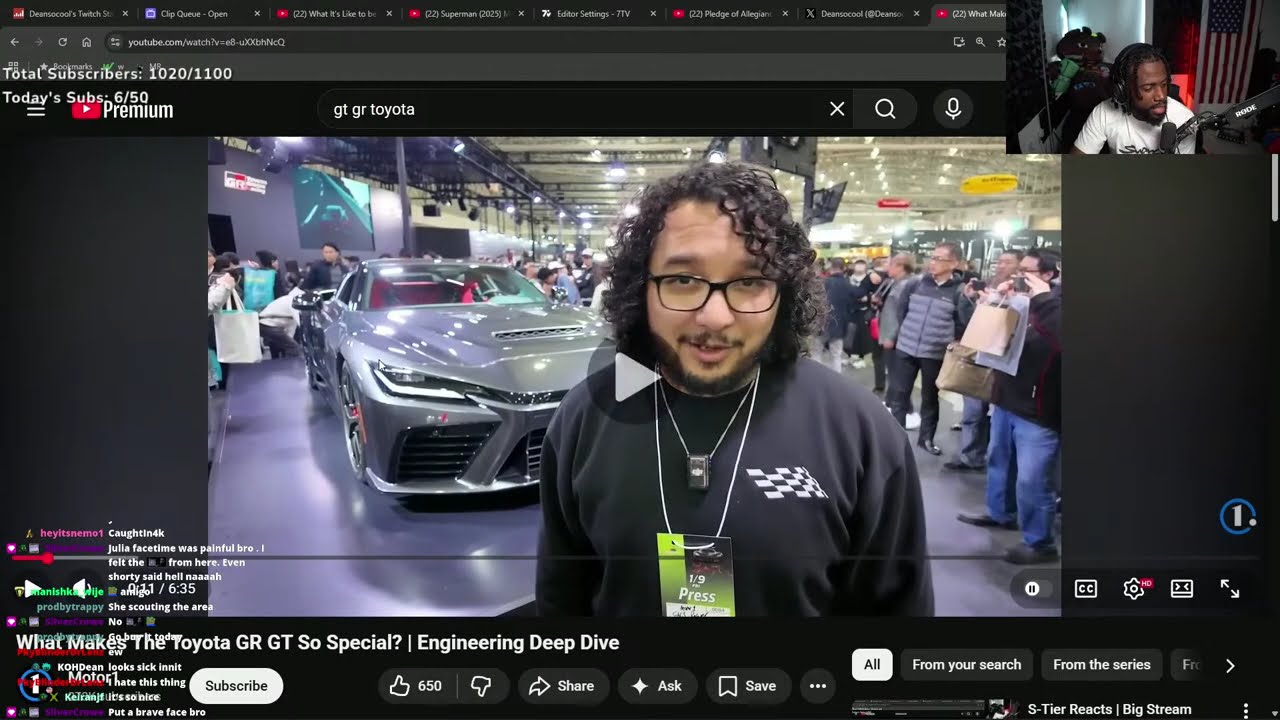
Task: Click the Motor1 channel avatar
Action: 35,686
